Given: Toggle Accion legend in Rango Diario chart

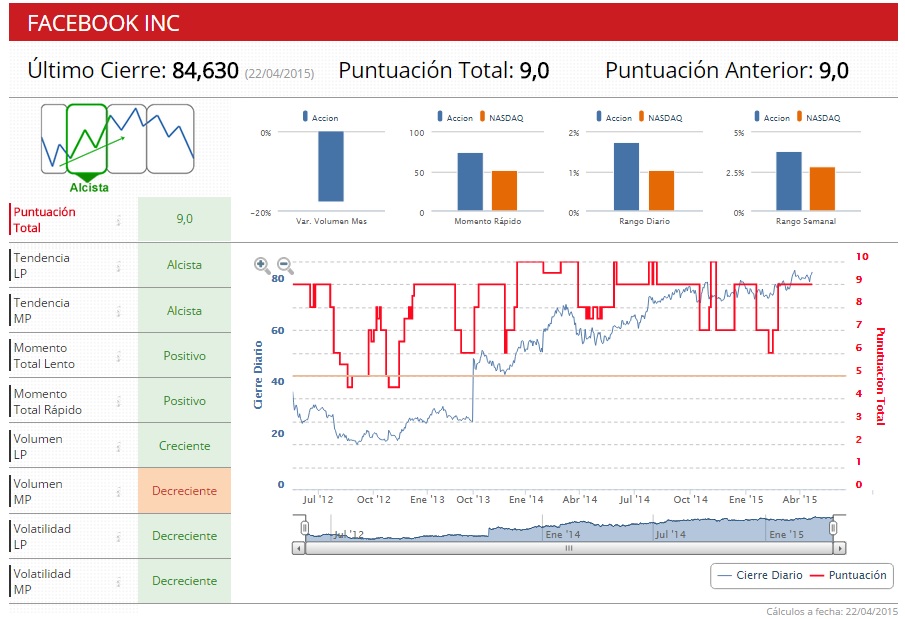Looking at the screenshot, I should click(x=614, y=117).
